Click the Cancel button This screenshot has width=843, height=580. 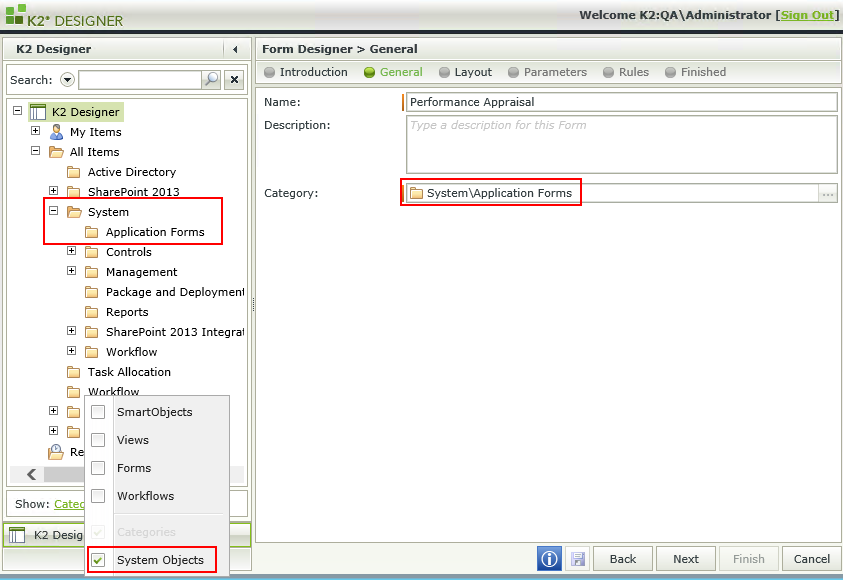(811, 559)
